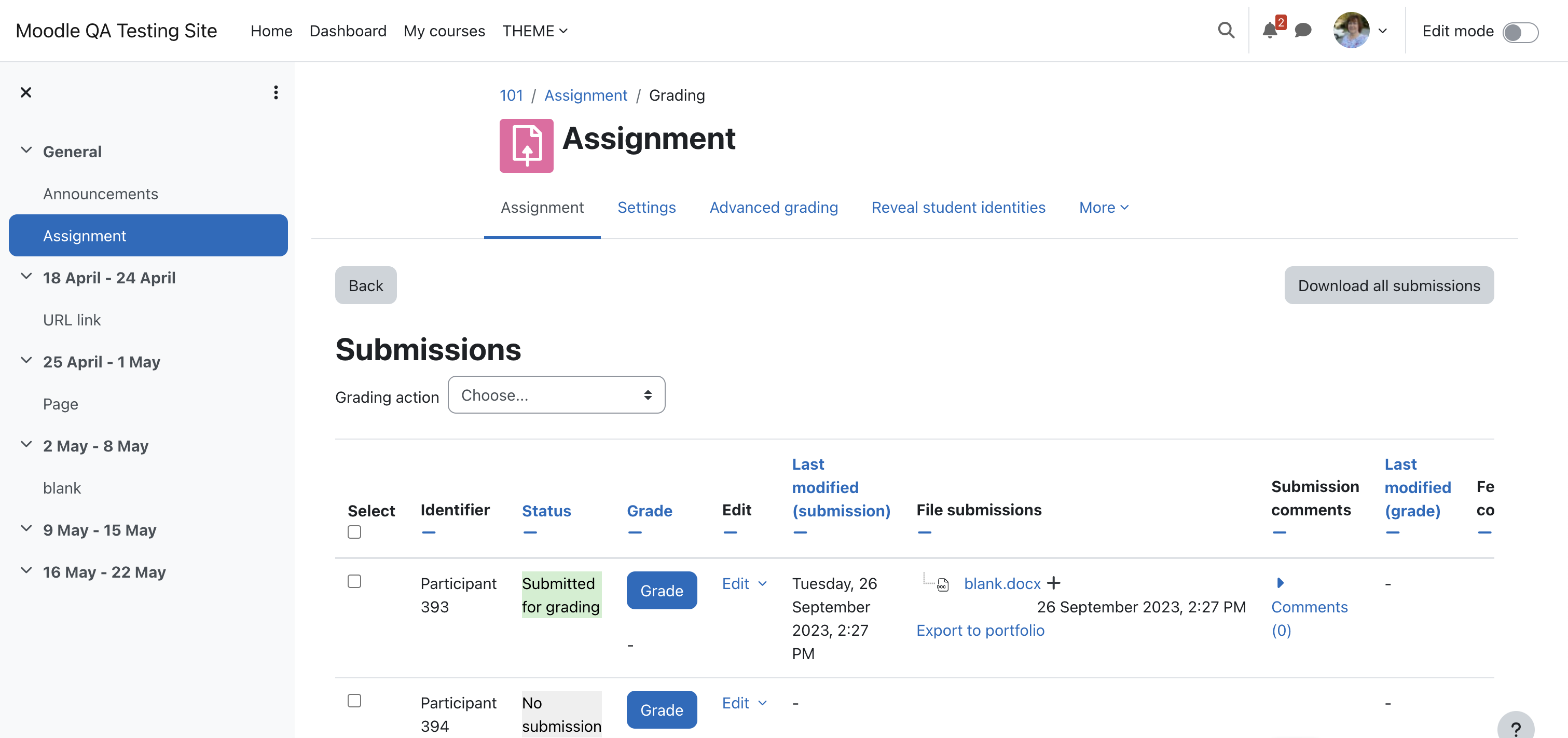Click the blank.docx file type icon

(x=942, y=584)
